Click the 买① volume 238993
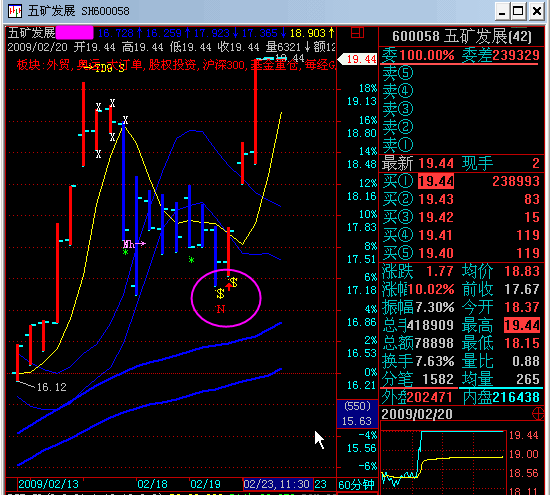 pos(516,181)
